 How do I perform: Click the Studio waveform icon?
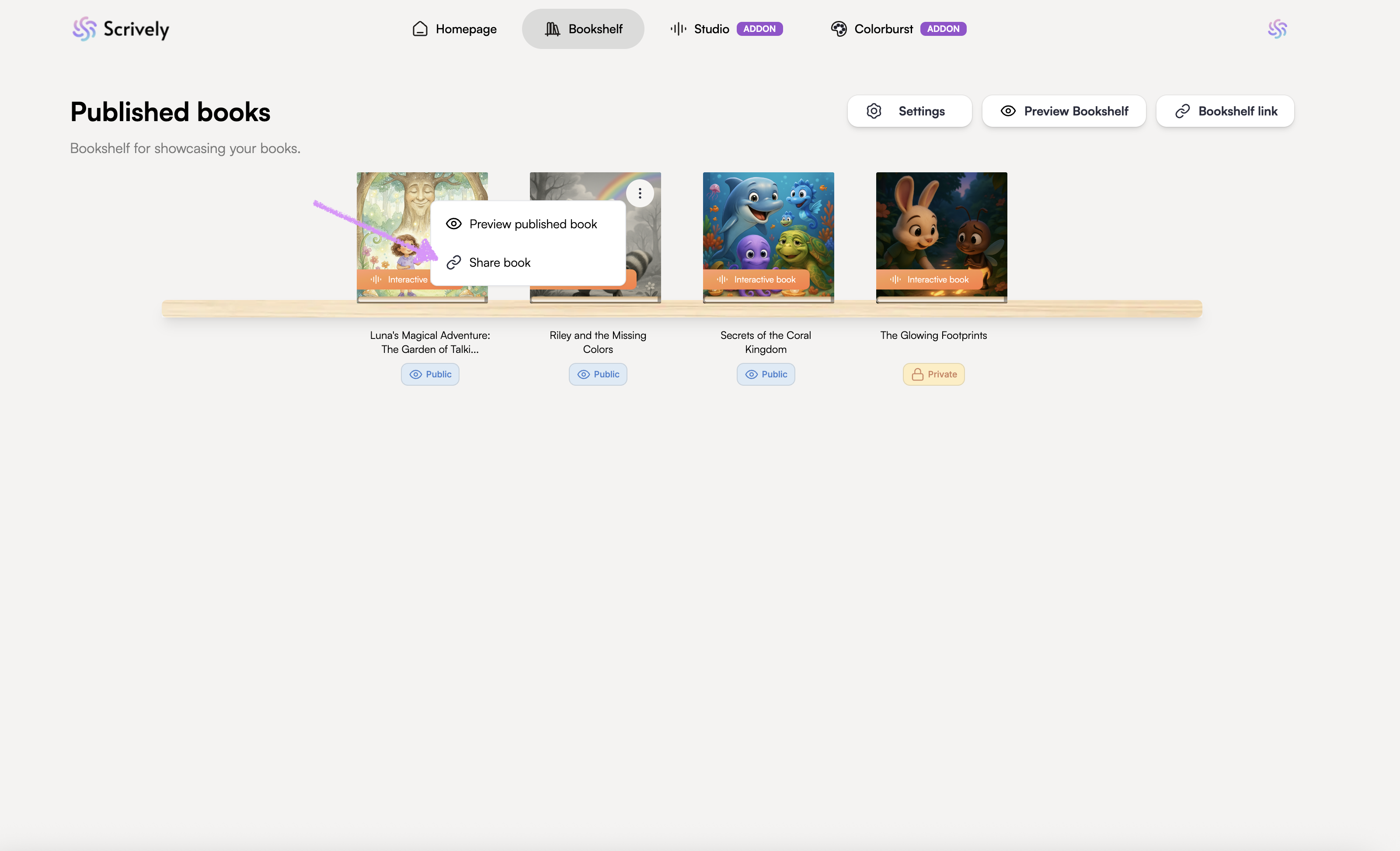pos(678,28)
